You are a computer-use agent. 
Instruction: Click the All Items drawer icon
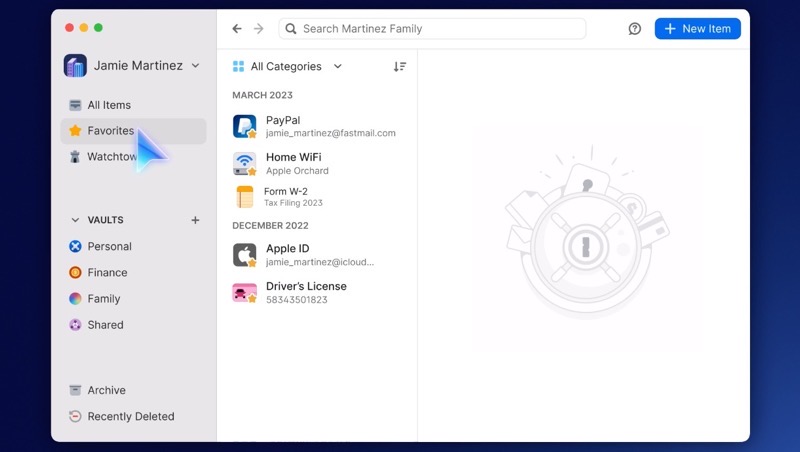coord(75,105)
